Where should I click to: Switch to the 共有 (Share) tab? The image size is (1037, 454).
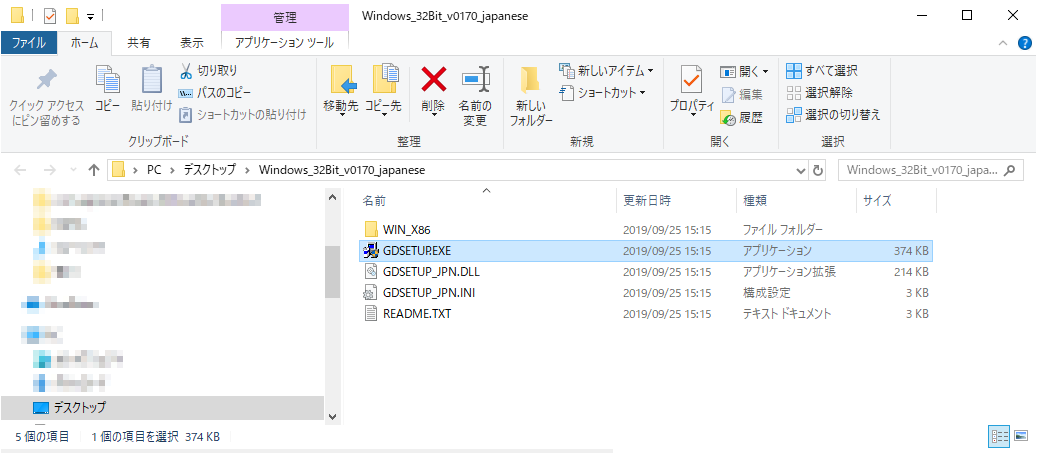point(138,43)
